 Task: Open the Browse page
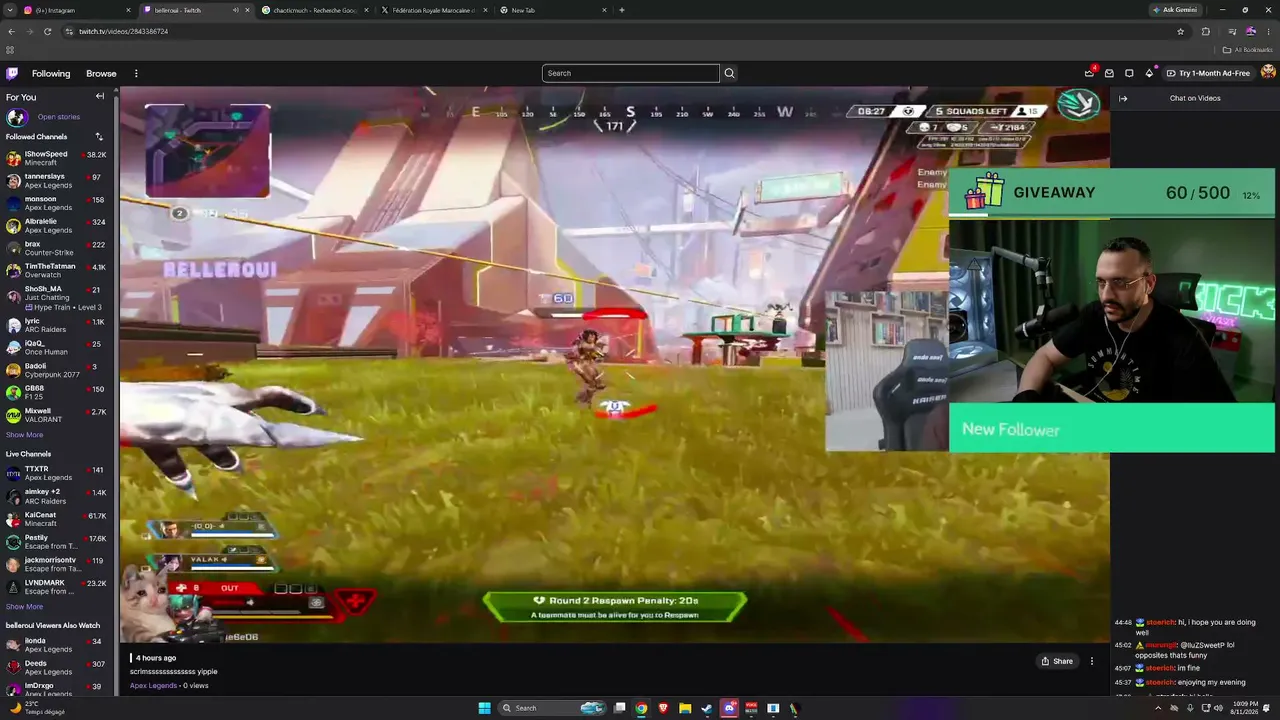101,73
